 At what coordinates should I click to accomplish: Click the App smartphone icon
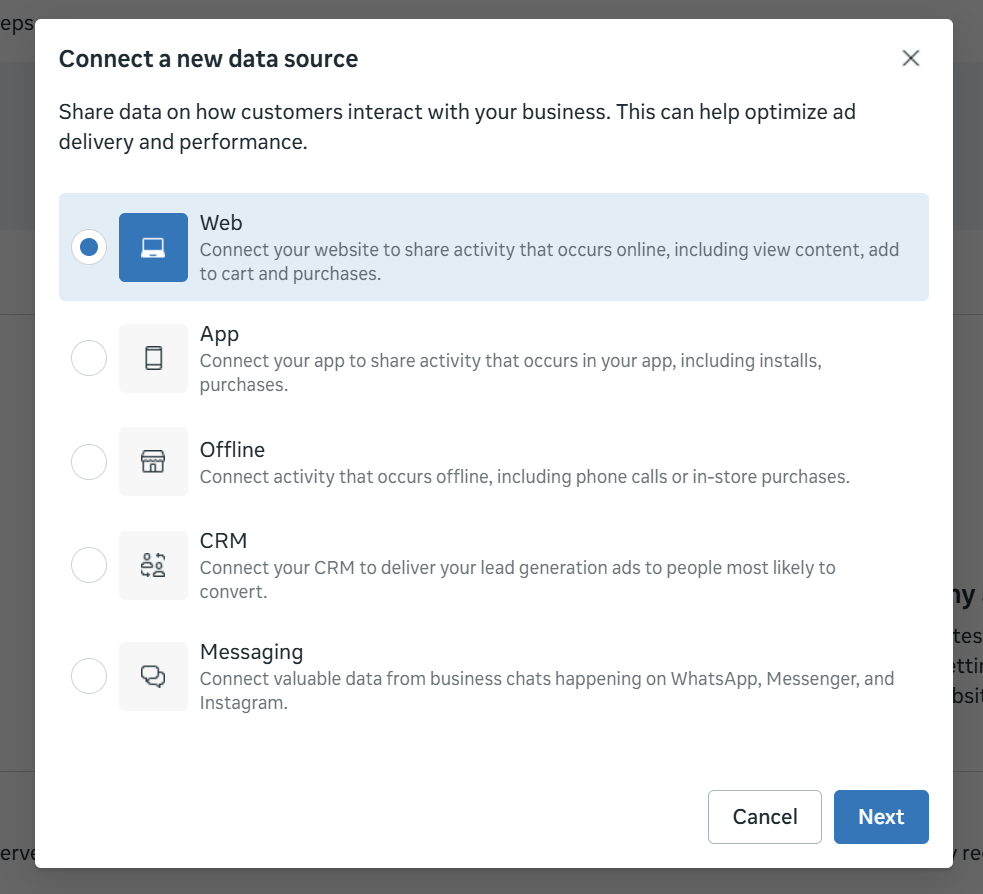coord(153,357)
